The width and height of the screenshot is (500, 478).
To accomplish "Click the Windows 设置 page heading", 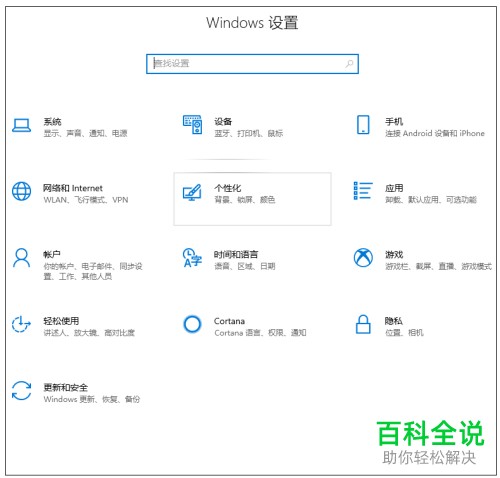I will pos(252,23).
